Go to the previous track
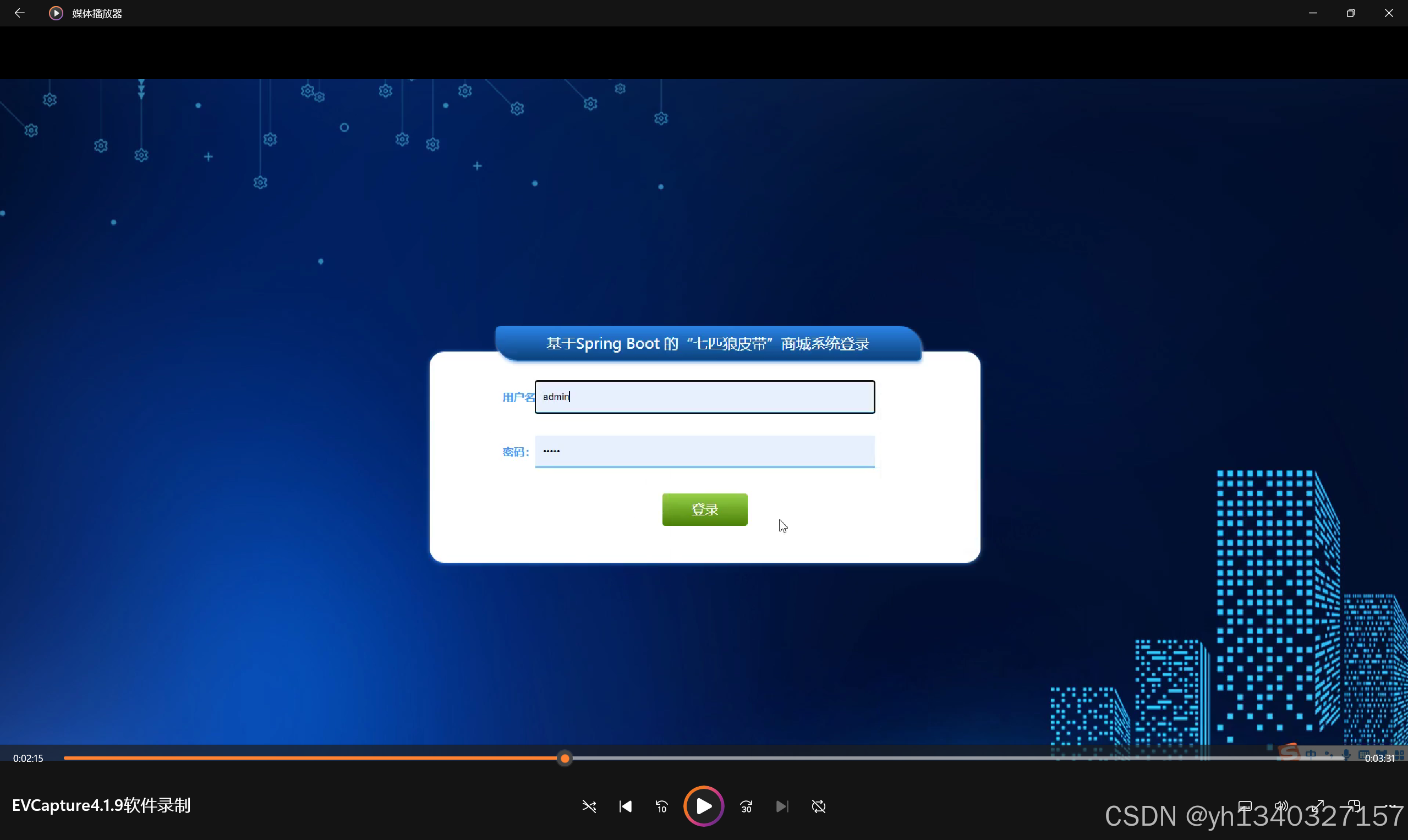The height and width of the screenshot is (840, 1408). click(x=625, y=806)
